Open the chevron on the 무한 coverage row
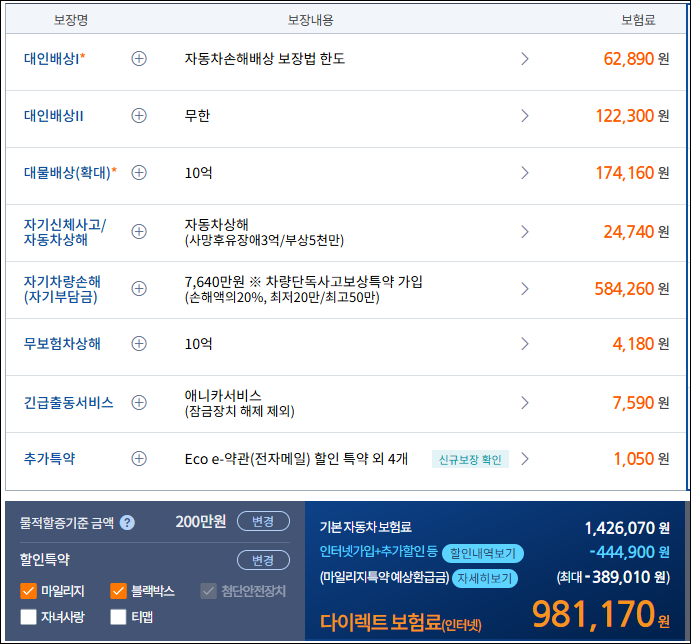The image size is (691, 644). pyautogui.click(x=524, y=116)
